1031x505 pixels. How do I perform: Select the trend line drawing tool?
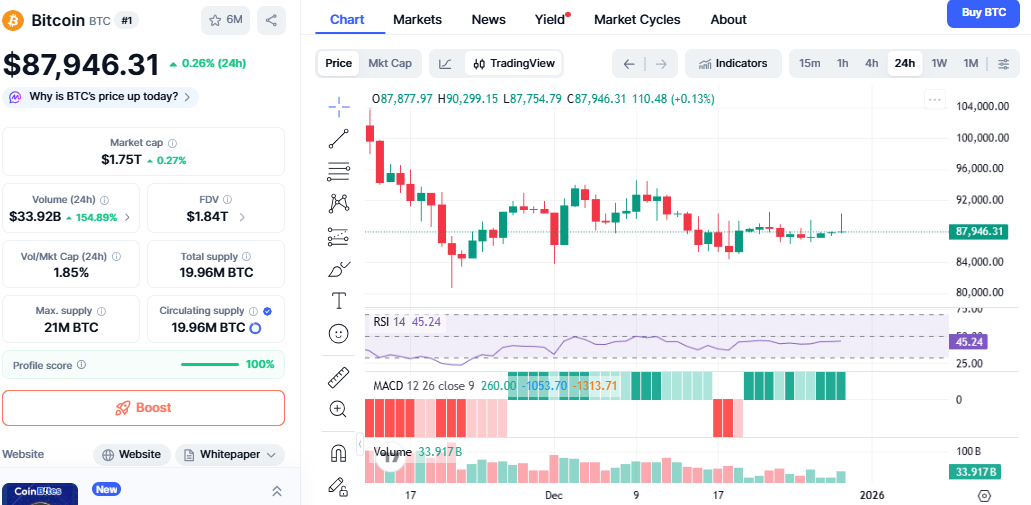[339, 138]
